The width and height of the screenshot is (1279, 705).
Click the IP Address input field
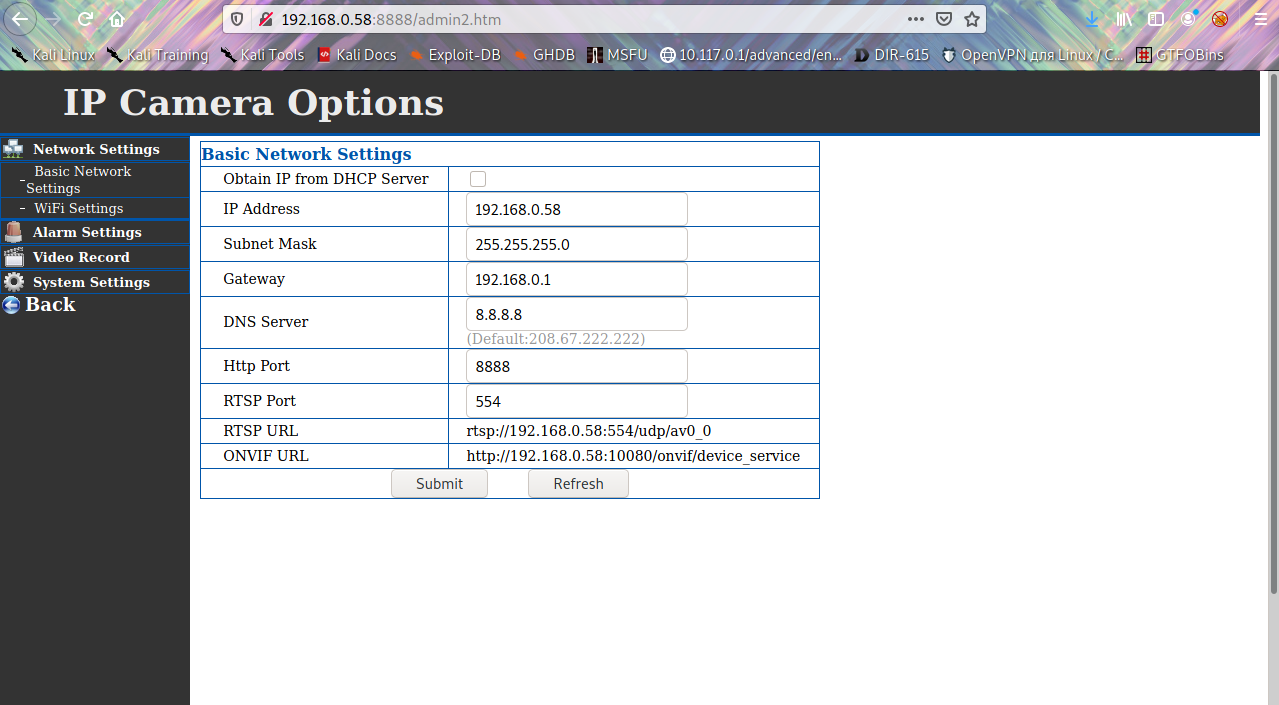click(x=576, y=209)
